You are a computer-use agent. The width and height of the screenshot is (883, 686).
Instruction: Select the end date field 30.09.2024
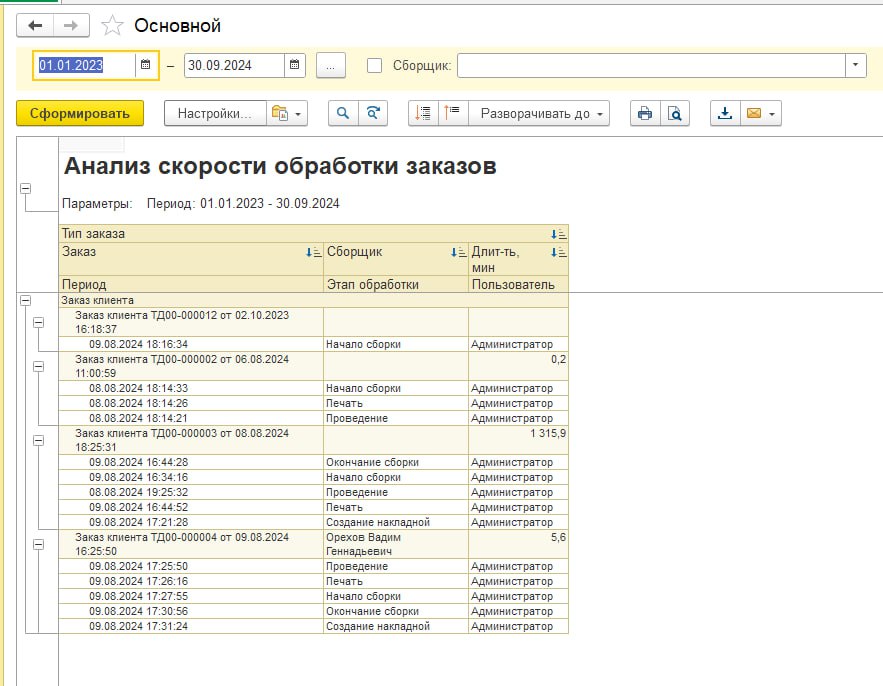(234, 65)
